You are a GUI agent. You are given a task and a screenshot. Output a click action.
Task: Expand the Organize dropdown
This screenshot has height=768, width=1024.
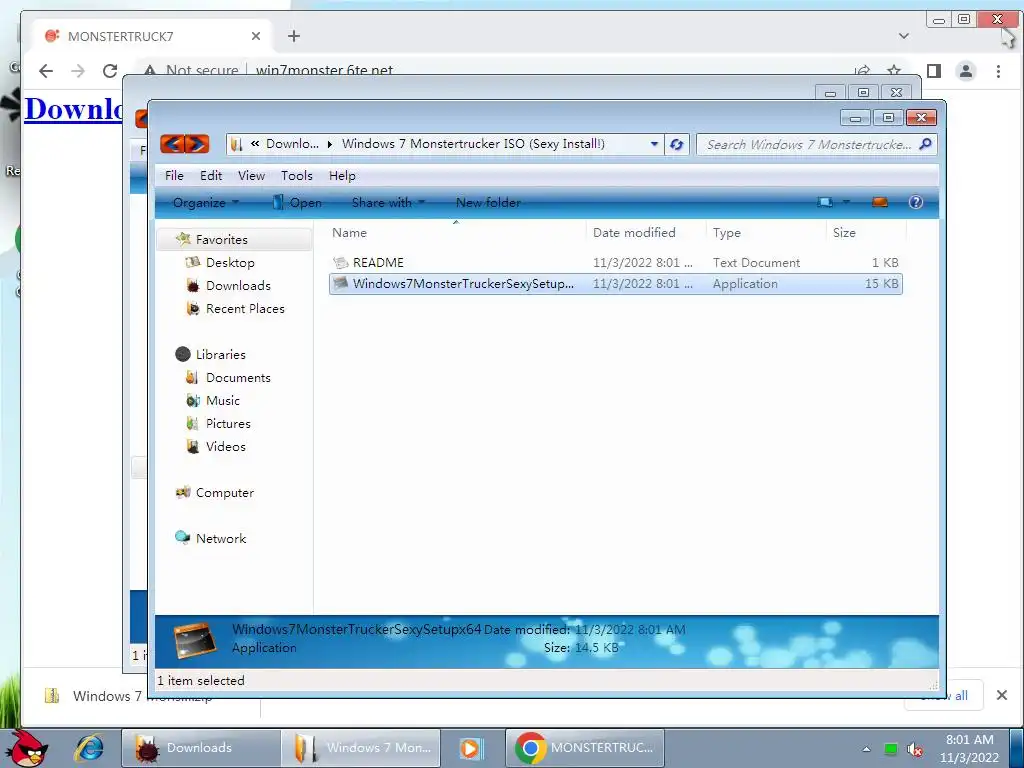(206, 202)
